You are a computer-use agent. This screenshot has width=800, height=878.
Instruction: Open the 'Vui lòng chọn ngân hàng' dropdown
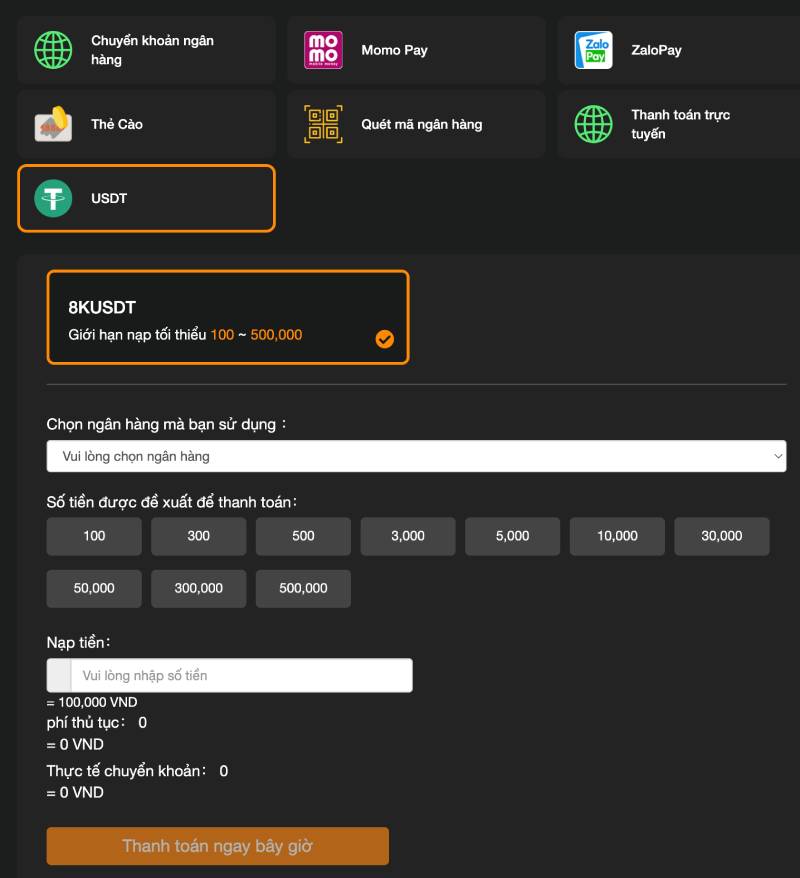(416, 456)
